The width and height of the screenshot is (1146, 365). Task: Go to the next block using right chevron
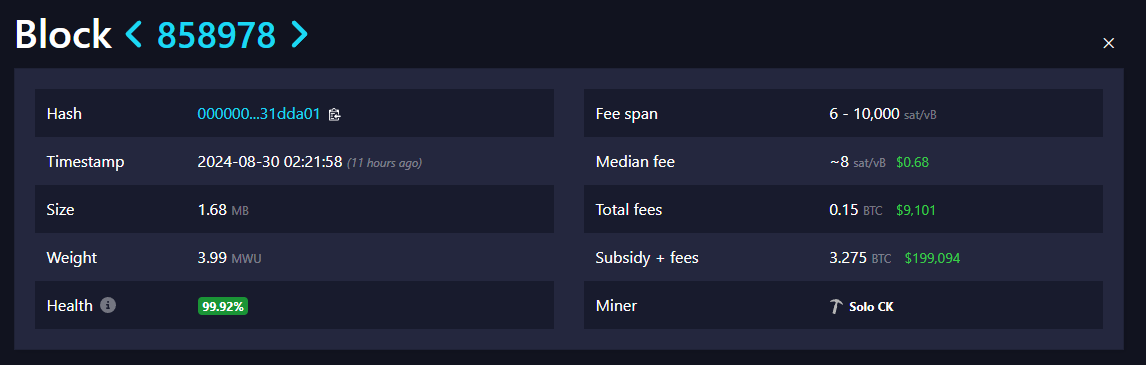[x=300, y=34]
